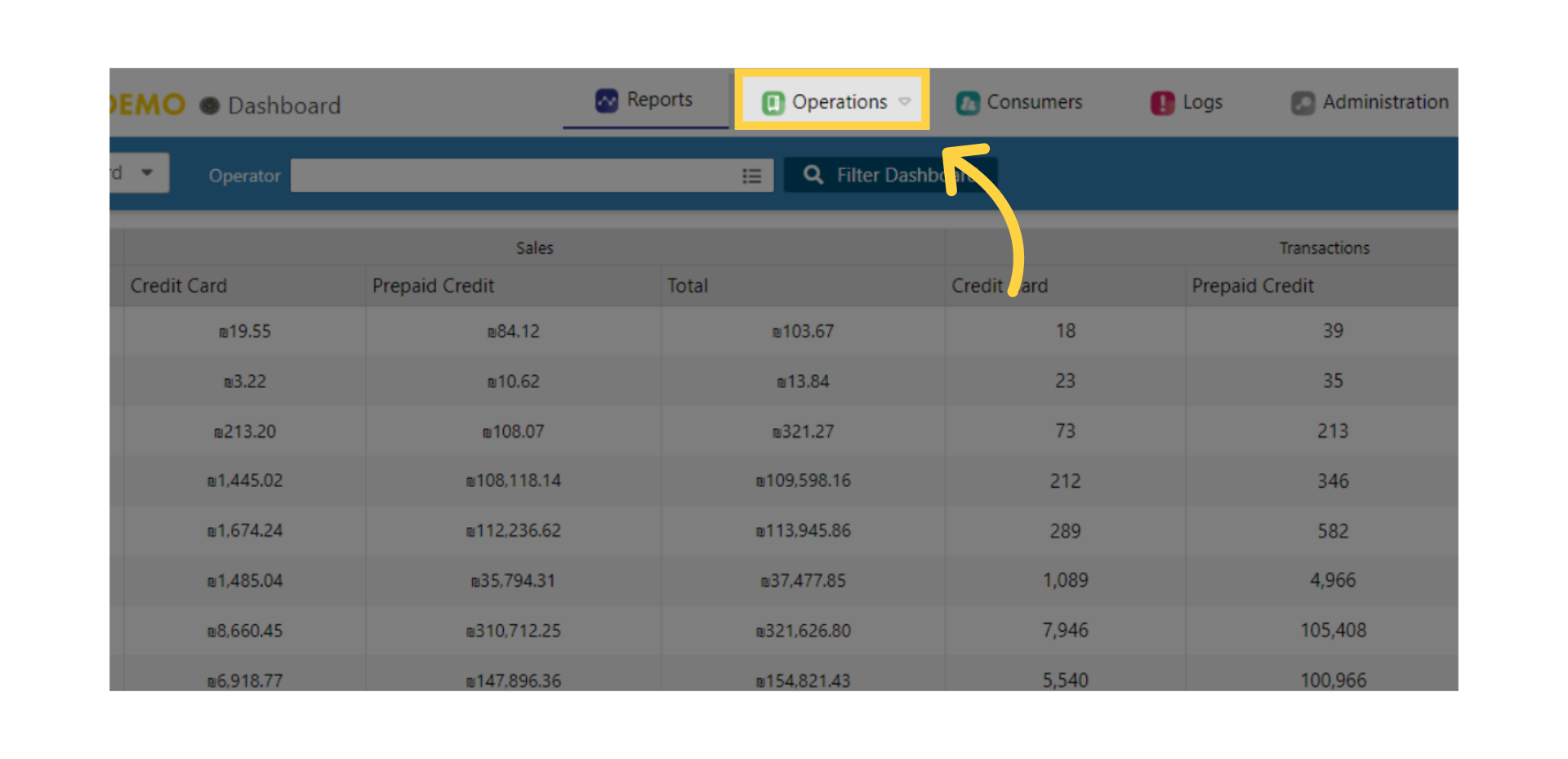Click the gray Administration icon
Viewport: 1568px width, 759px height.
[x=1303, y=103]
